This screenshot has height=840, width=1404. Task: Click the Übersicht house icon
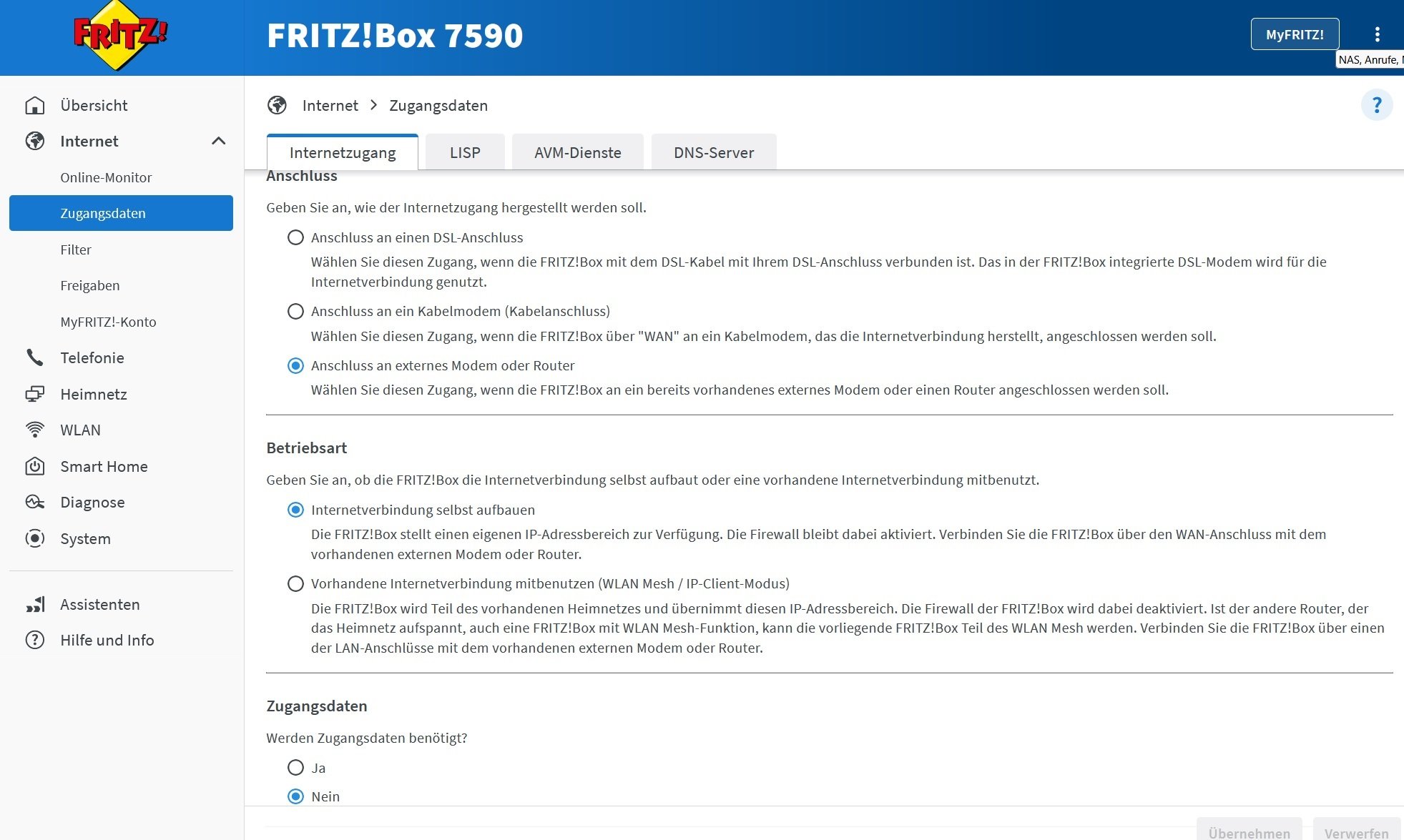(x=34, y=105)
